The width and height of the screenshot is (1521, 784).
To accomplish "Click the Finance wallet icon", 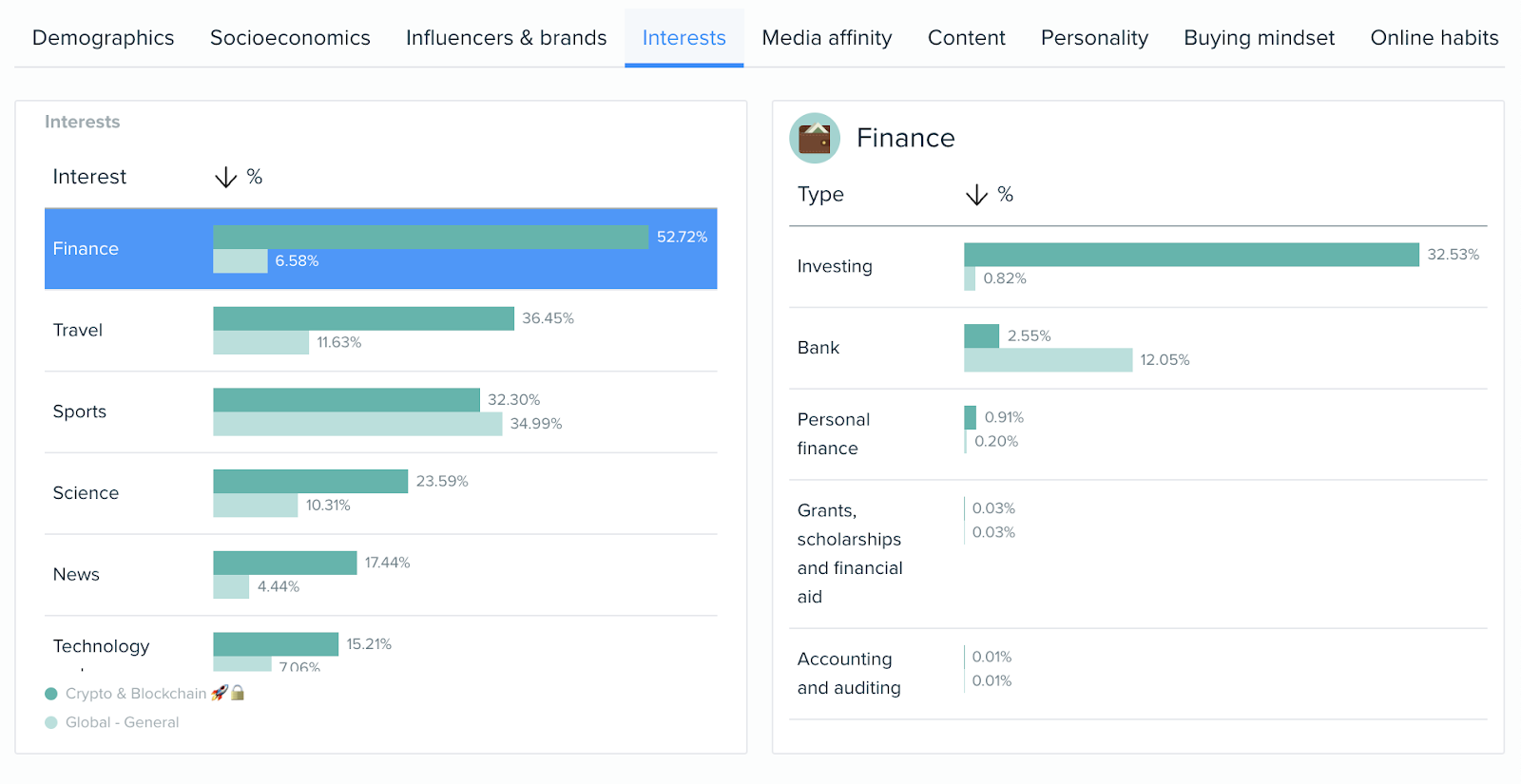I will [x=814, y=138].
